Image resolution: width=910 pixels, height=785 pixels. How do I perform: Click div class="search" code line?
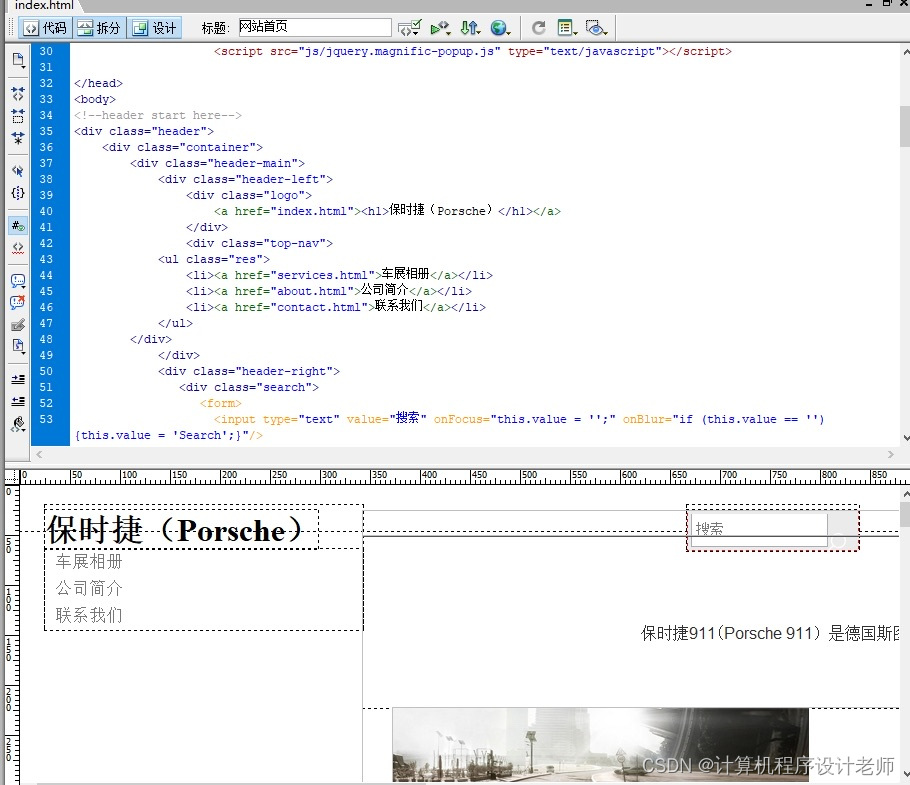click(x=248, y=387)
